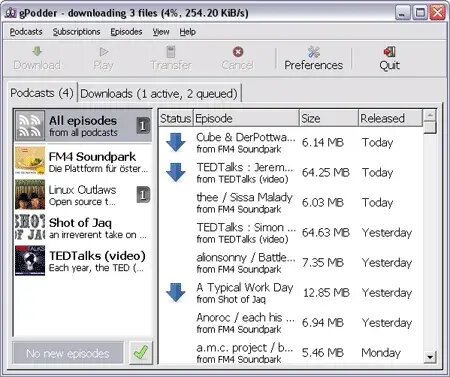Click the 12.85 MB size cell
450x377 pixels.
click(326, 293)
